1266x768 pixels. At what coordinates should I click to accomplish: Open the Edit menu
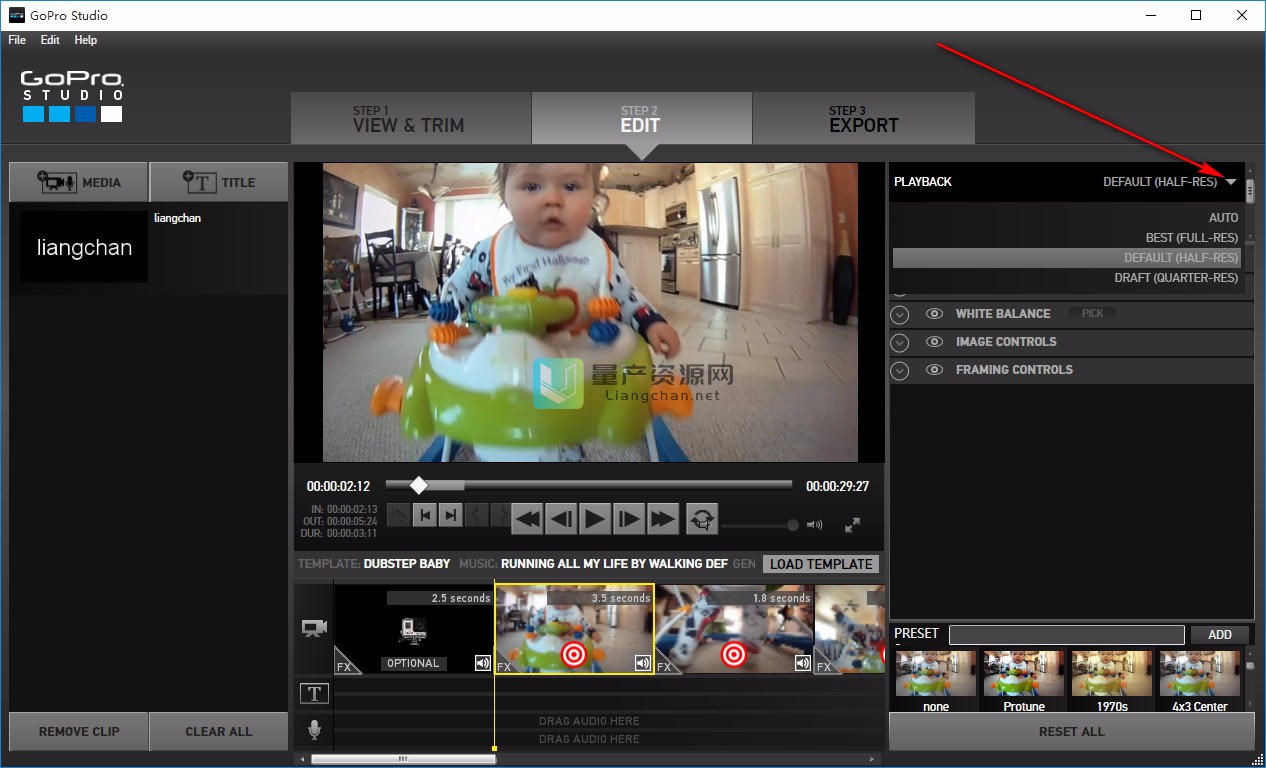coord(50,40)
